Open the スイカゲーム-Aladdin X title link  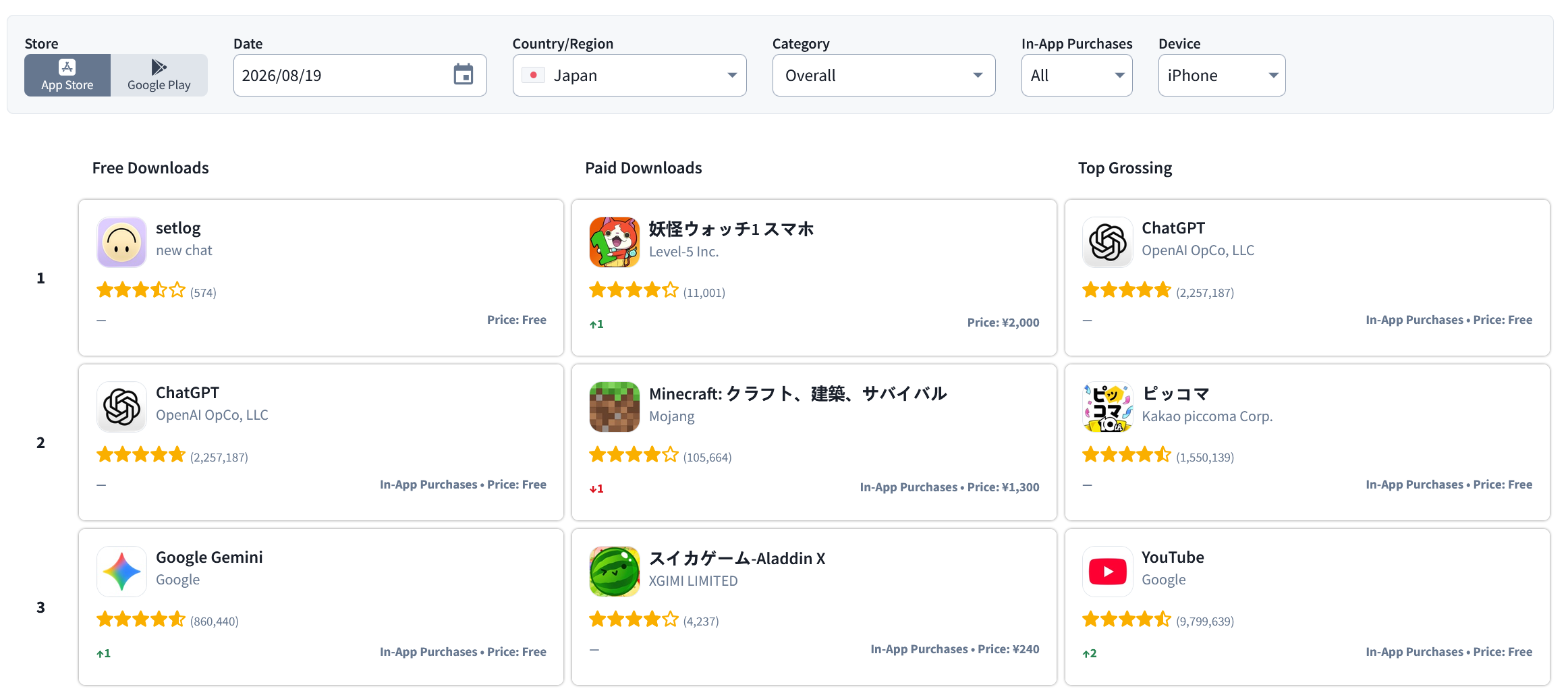coord(737,558)
